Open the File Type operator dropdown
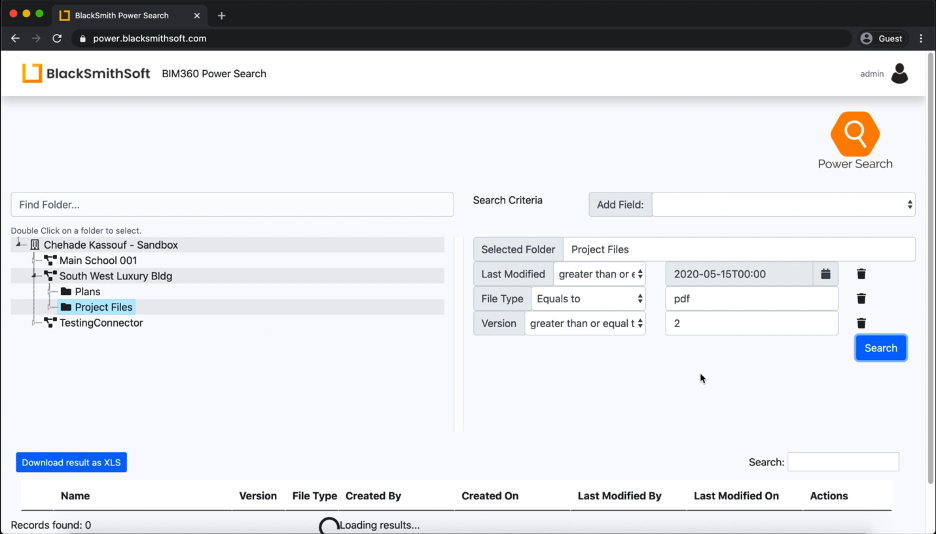Image resolution: width=936 pixels, height=534 pixels. [589, 298]
